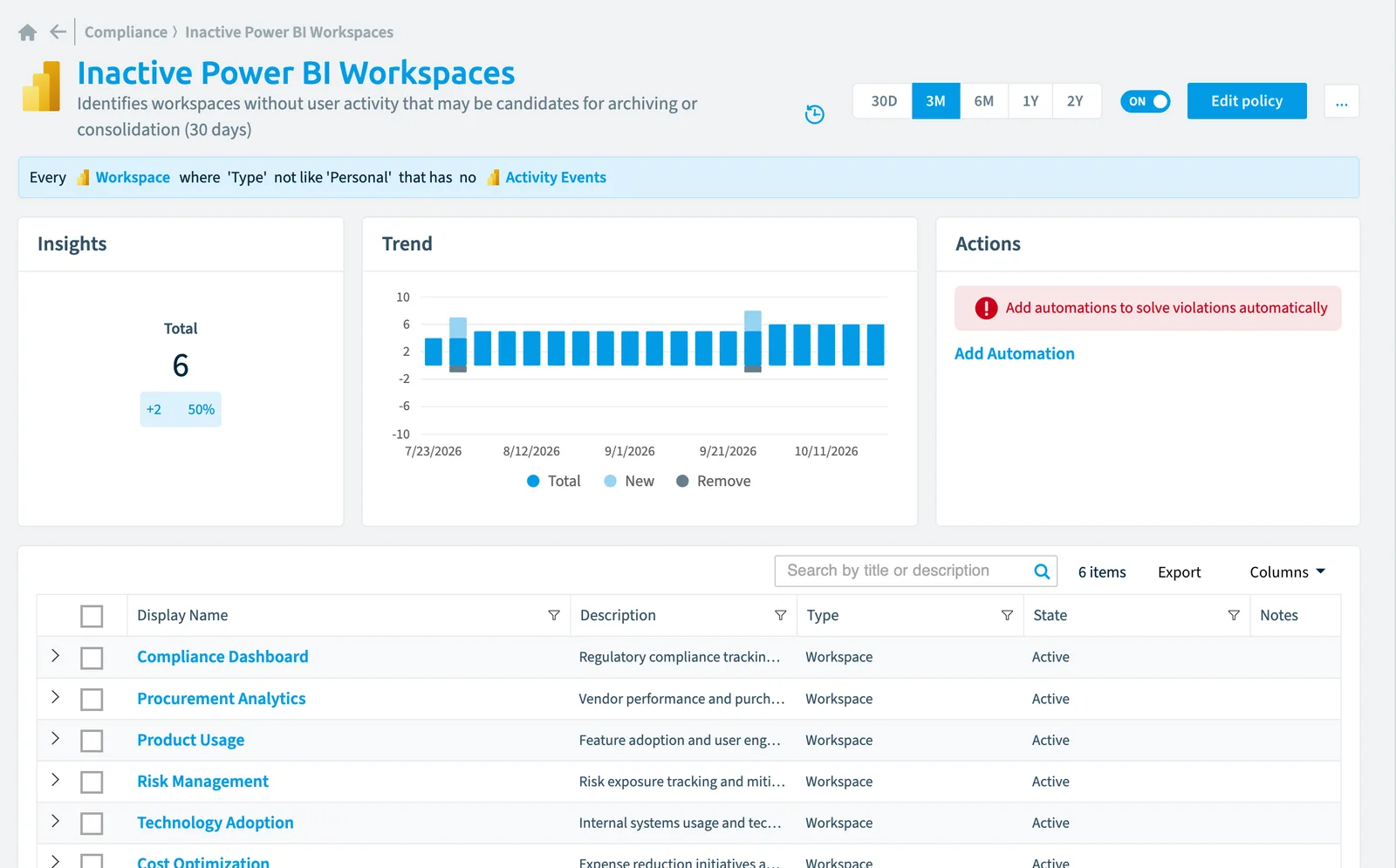Open State column filter icon
This screenshot has height=868, width=1396.
click(1234, 615)
